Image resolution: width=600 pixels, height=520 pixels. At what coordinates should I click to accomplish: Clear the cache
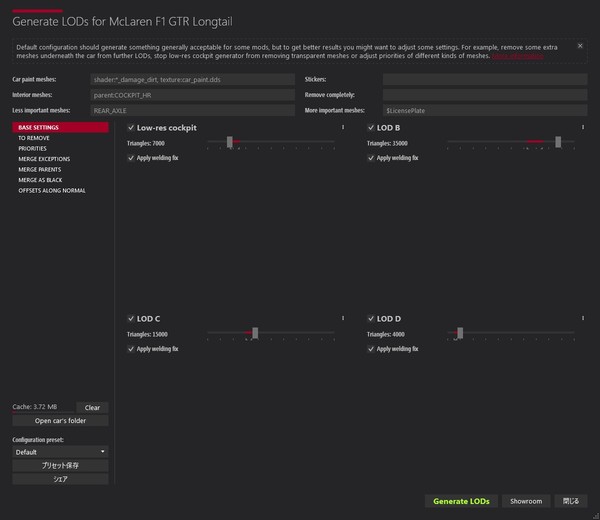point(92,408)
